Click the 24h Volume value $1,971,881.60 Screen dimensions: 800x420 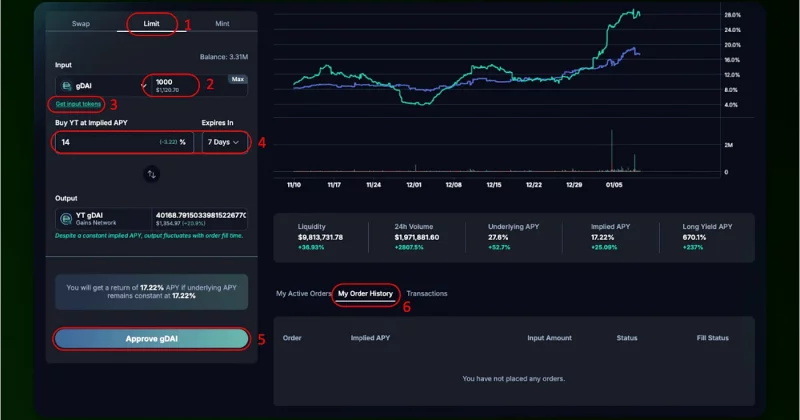coord(417,237)
